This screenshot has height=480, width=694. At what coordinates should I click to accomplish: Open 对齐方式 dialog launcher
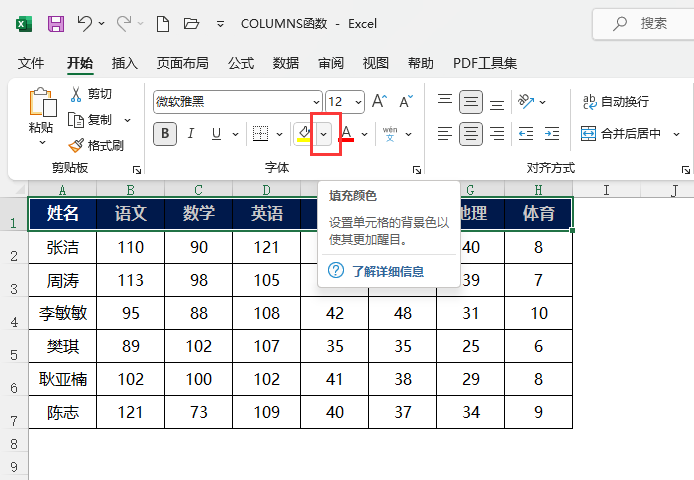686,170
